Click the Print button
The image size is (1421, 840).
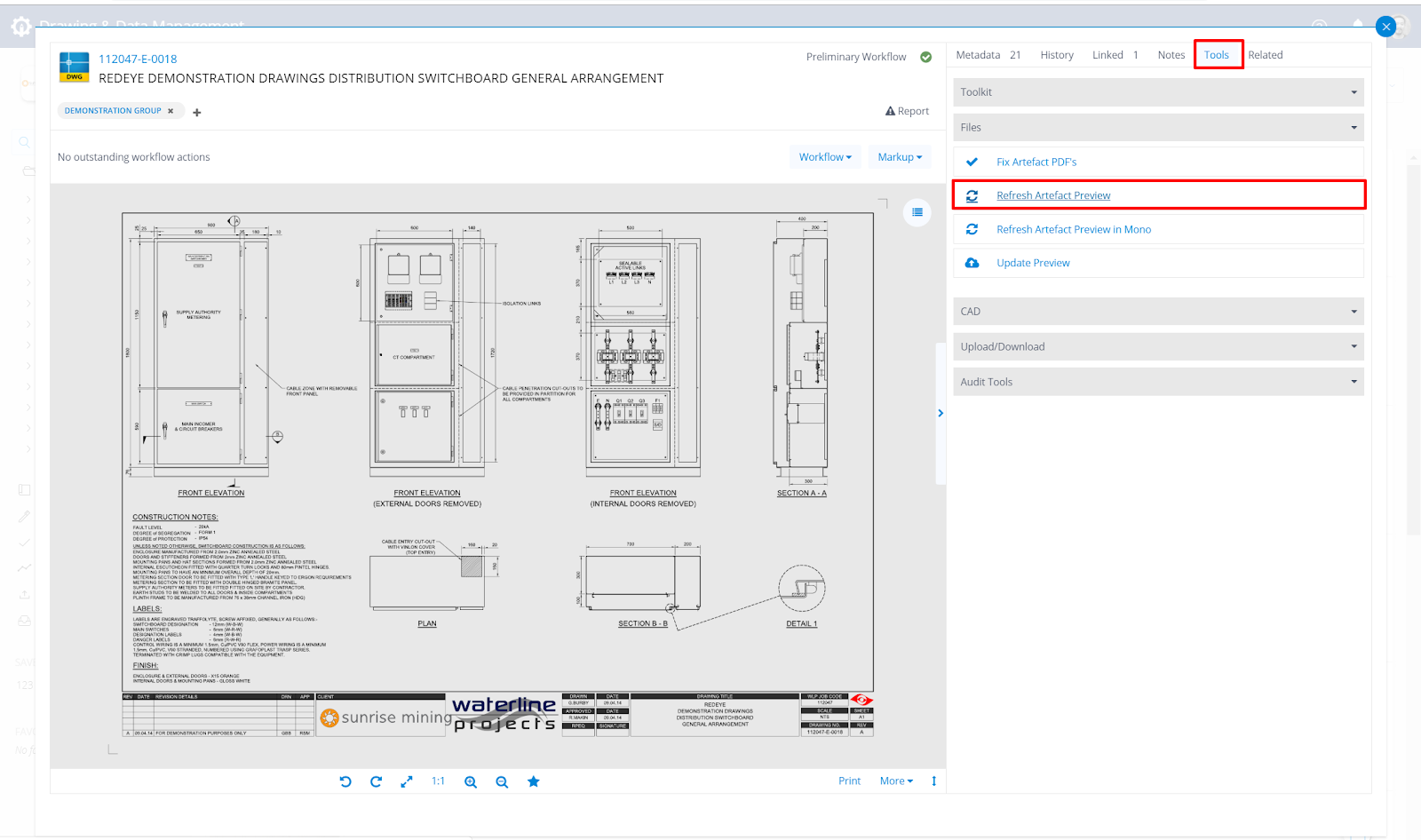849,781
